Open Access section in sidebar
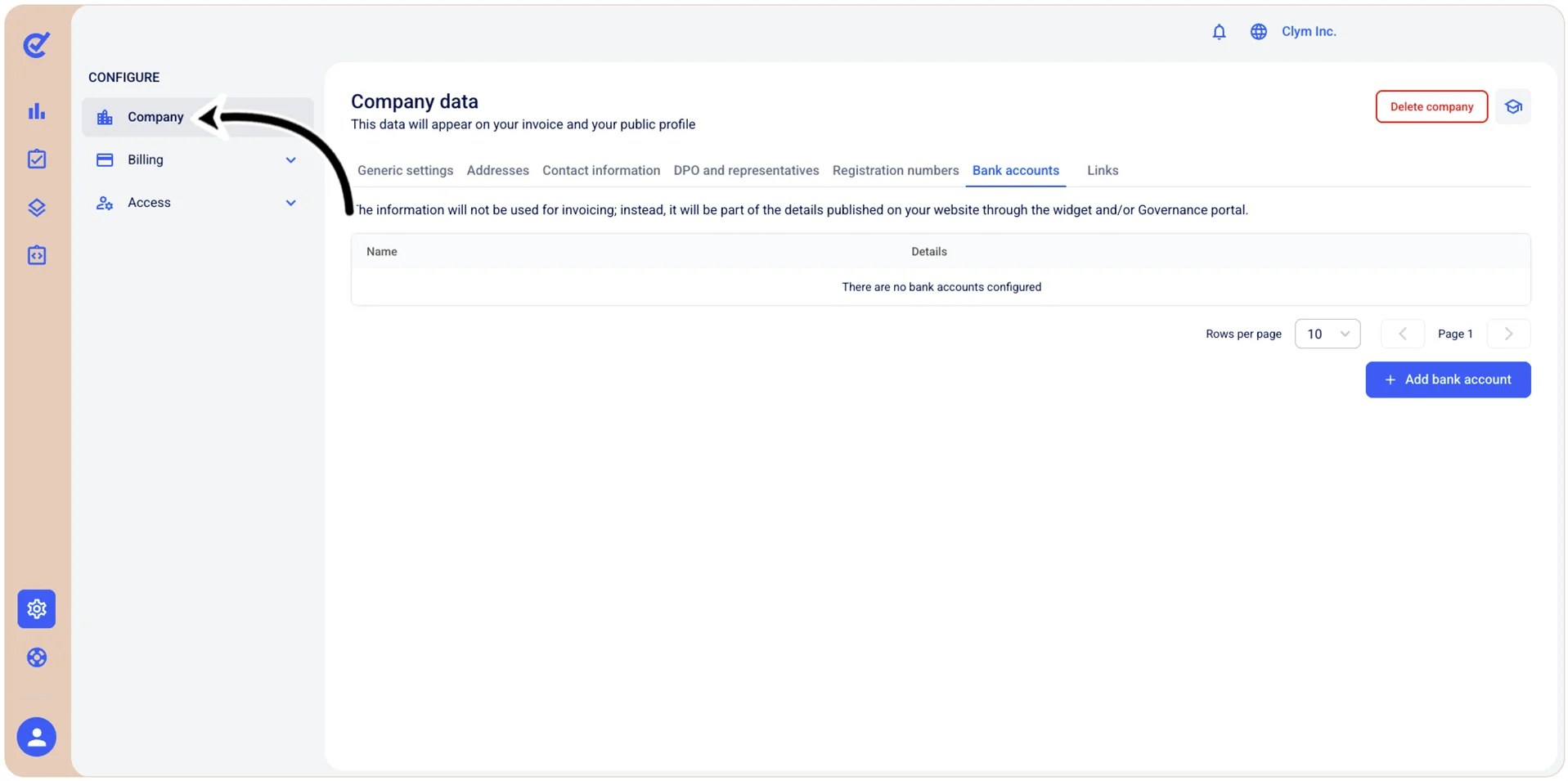This screenshot has height=781, width=1568. click(197, 203)
